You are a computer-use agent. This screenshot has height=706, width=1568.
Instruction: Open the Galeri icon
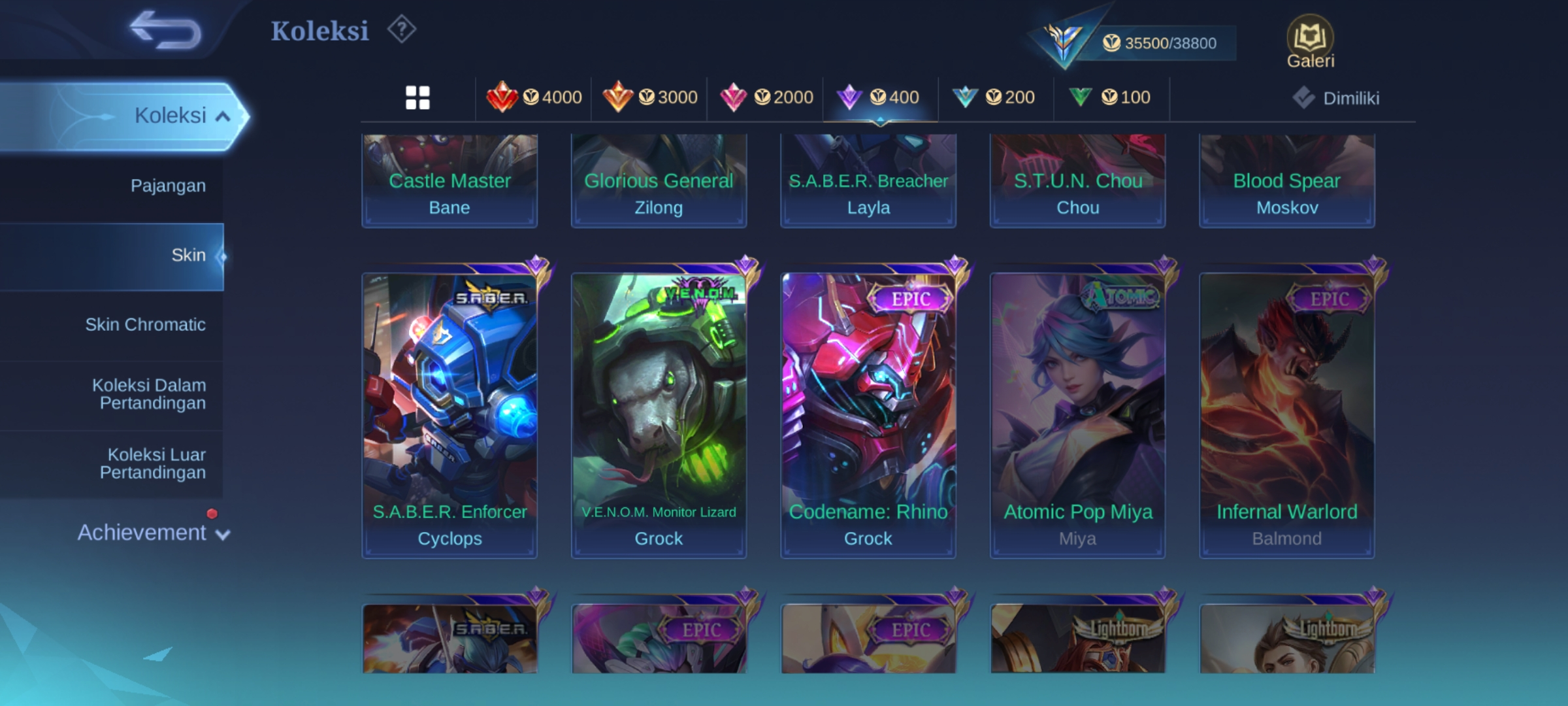pyautogui.click(x=1310, y=42)
